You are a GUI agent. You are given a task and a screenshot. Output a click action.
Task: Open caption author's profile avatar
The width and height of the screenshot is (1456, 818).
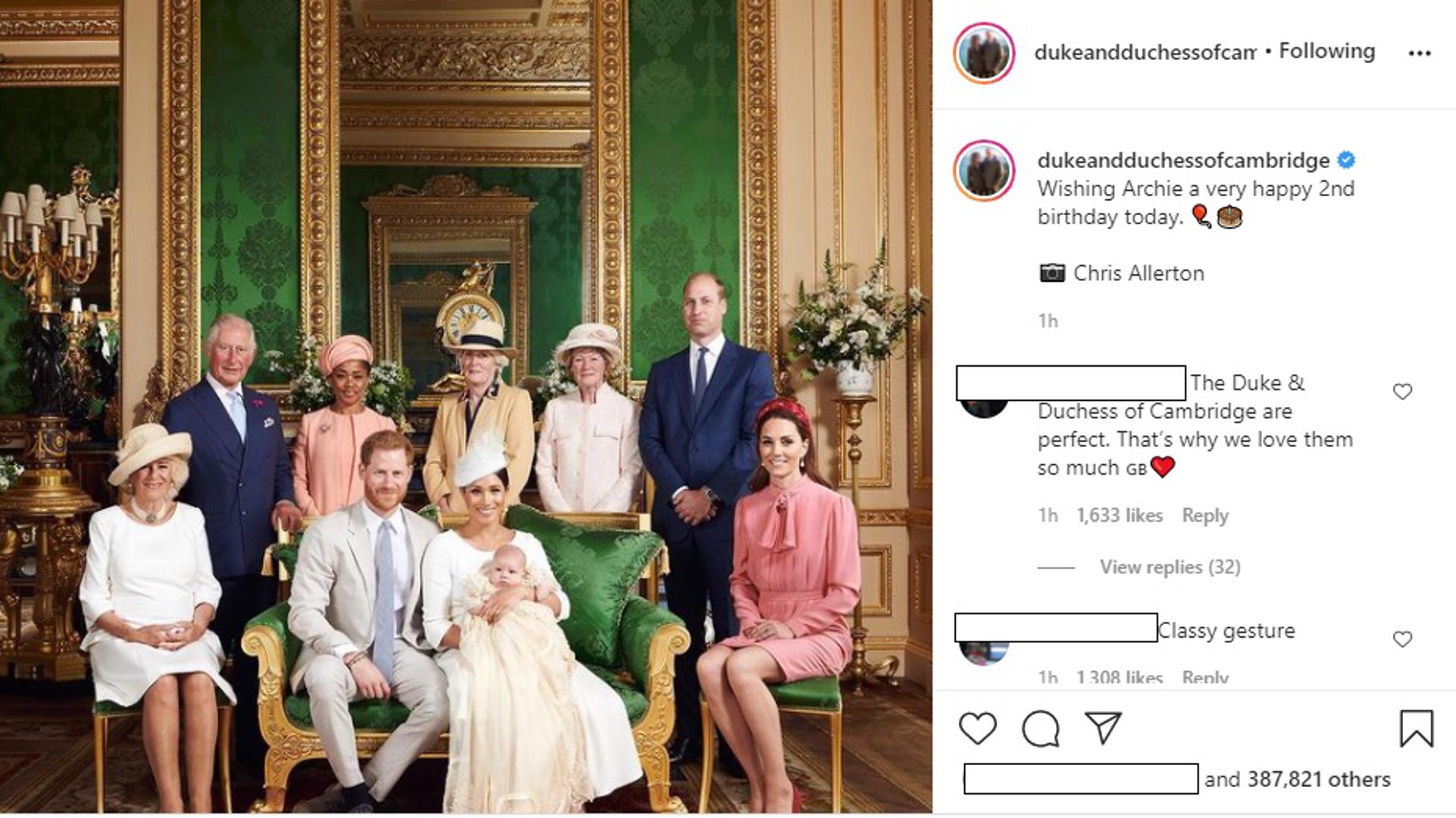983,170
